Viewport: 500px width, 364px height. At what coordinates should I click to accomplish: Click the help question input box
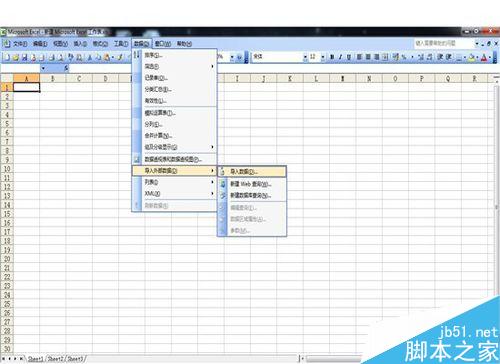coord(443,43)
